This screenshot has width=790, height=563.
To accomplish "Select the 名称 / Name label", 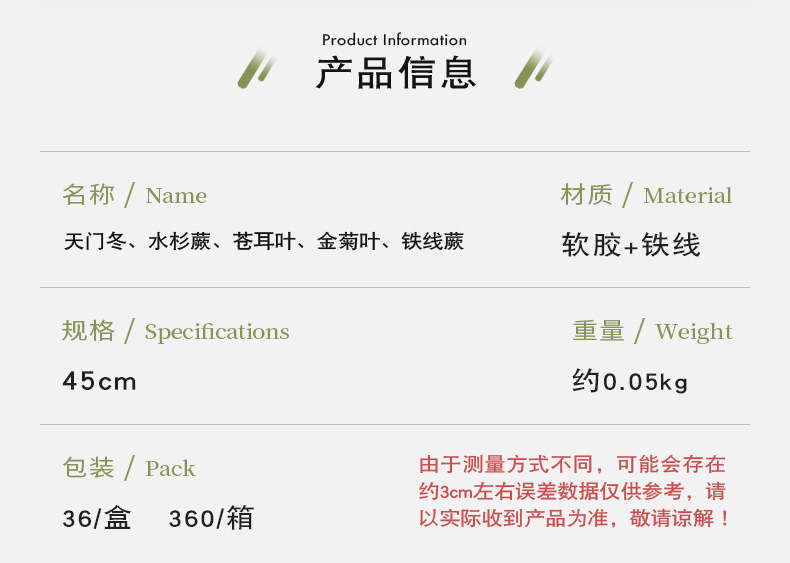I will (x=134, y=195).
